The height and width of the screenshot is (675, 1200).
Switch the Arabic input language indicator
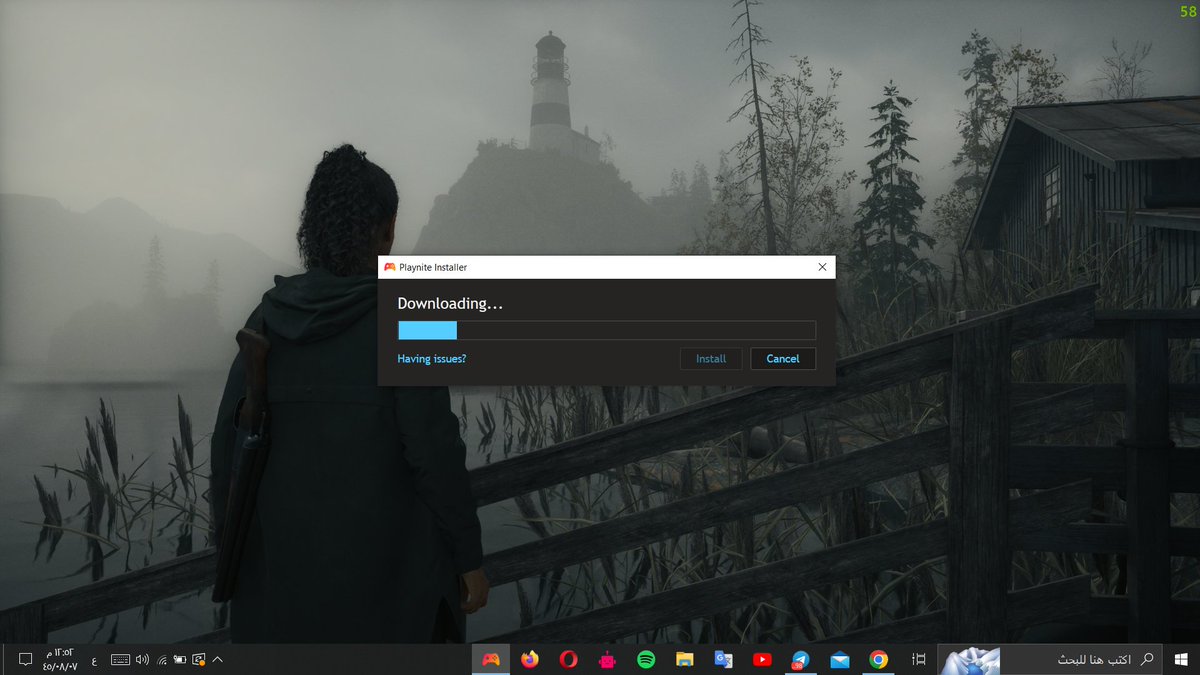pos(95,659)
